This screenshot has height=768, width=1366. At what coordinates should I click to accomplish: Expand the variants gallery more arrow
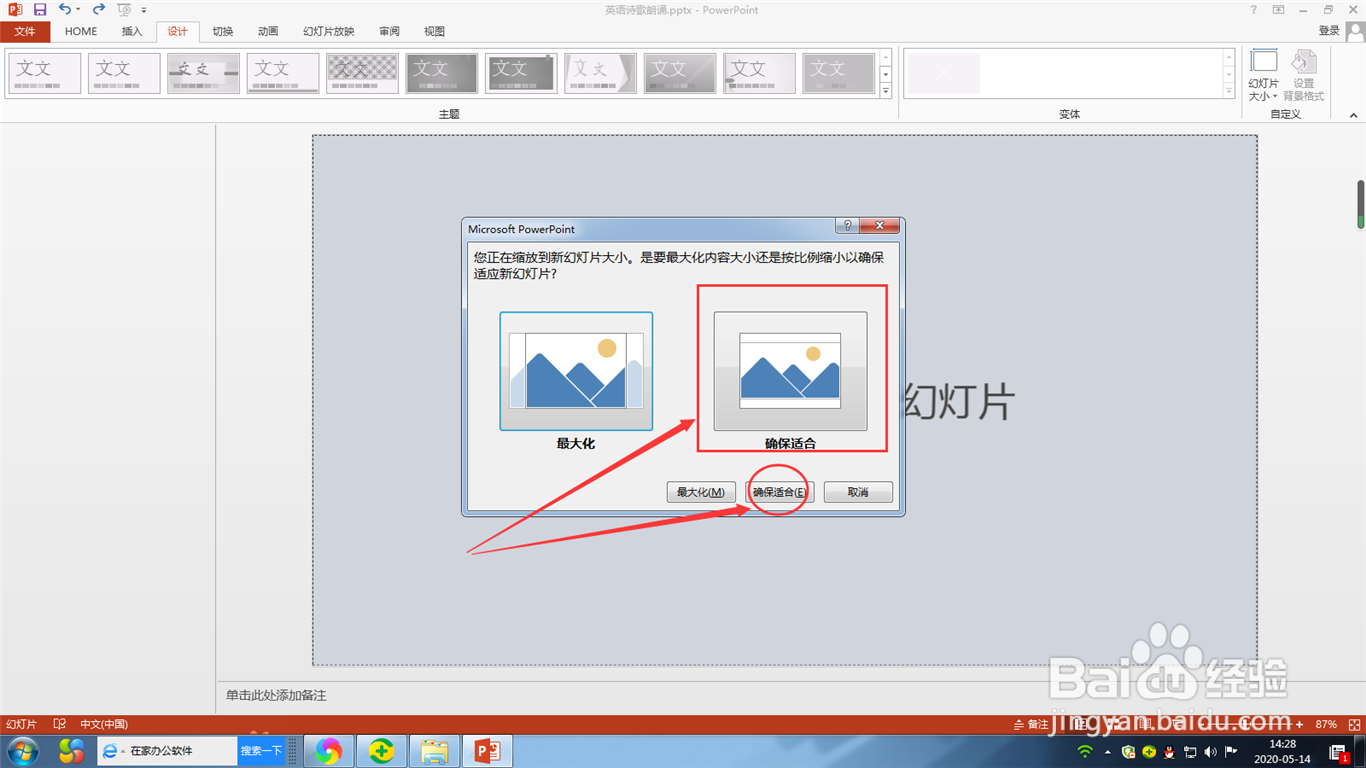(x=1229, y=91)
